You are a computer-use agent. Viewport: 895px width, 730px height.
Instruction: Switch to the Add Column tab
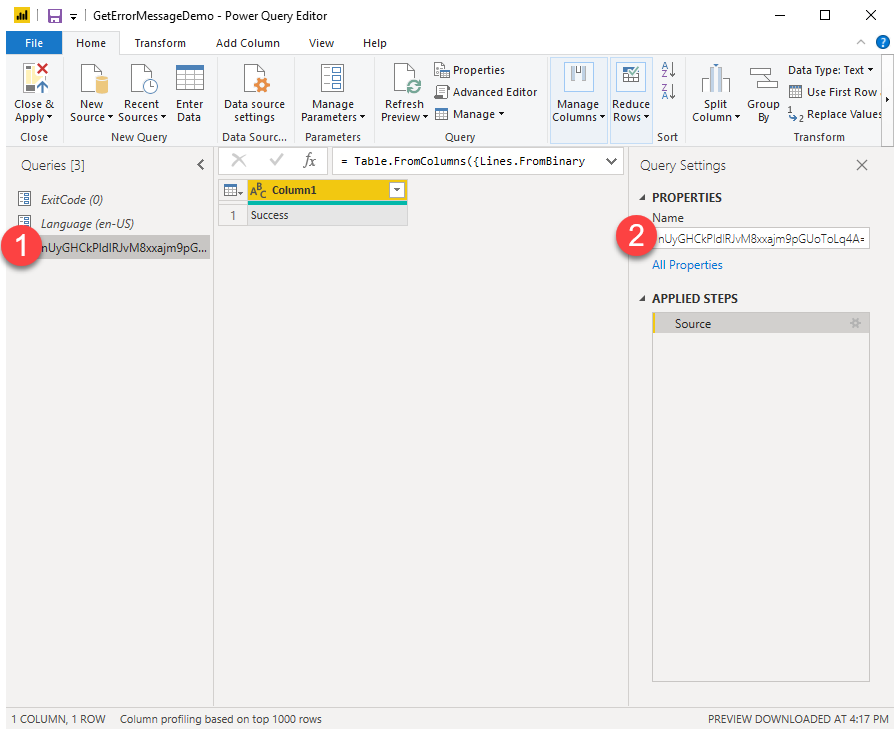coord(248,43)
